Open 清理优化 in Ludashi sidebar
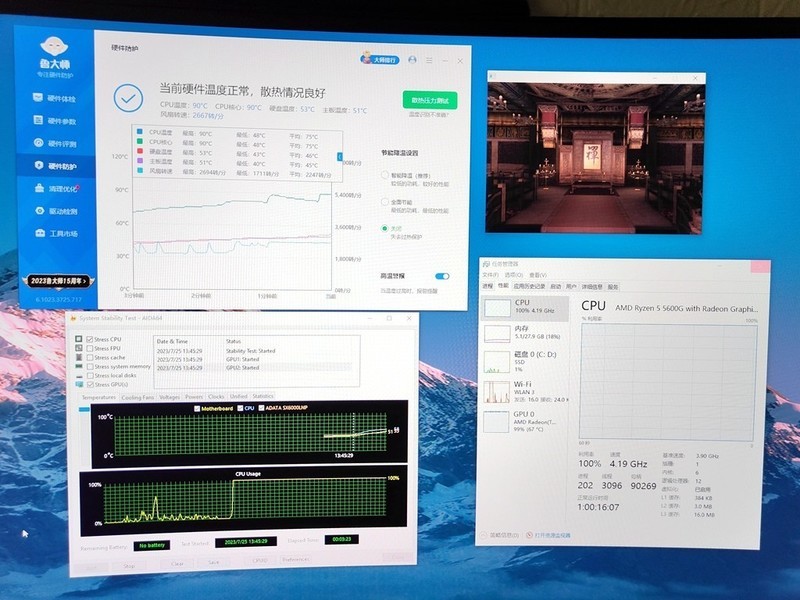The width and height of the screenshot is (800, 600). pyautogui.click(x=57, y=188)
